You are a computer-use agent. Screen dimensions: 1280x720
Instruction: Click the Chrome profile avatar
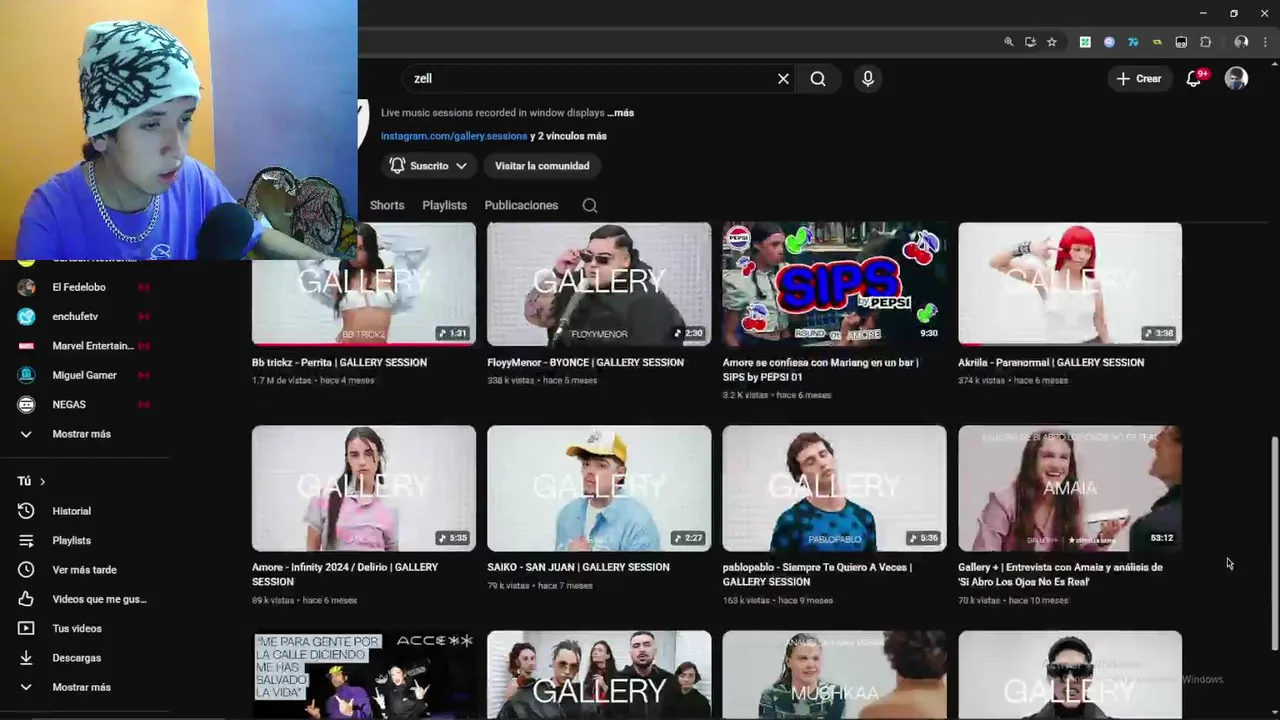pyautogui.click(x=1241, y=42)
